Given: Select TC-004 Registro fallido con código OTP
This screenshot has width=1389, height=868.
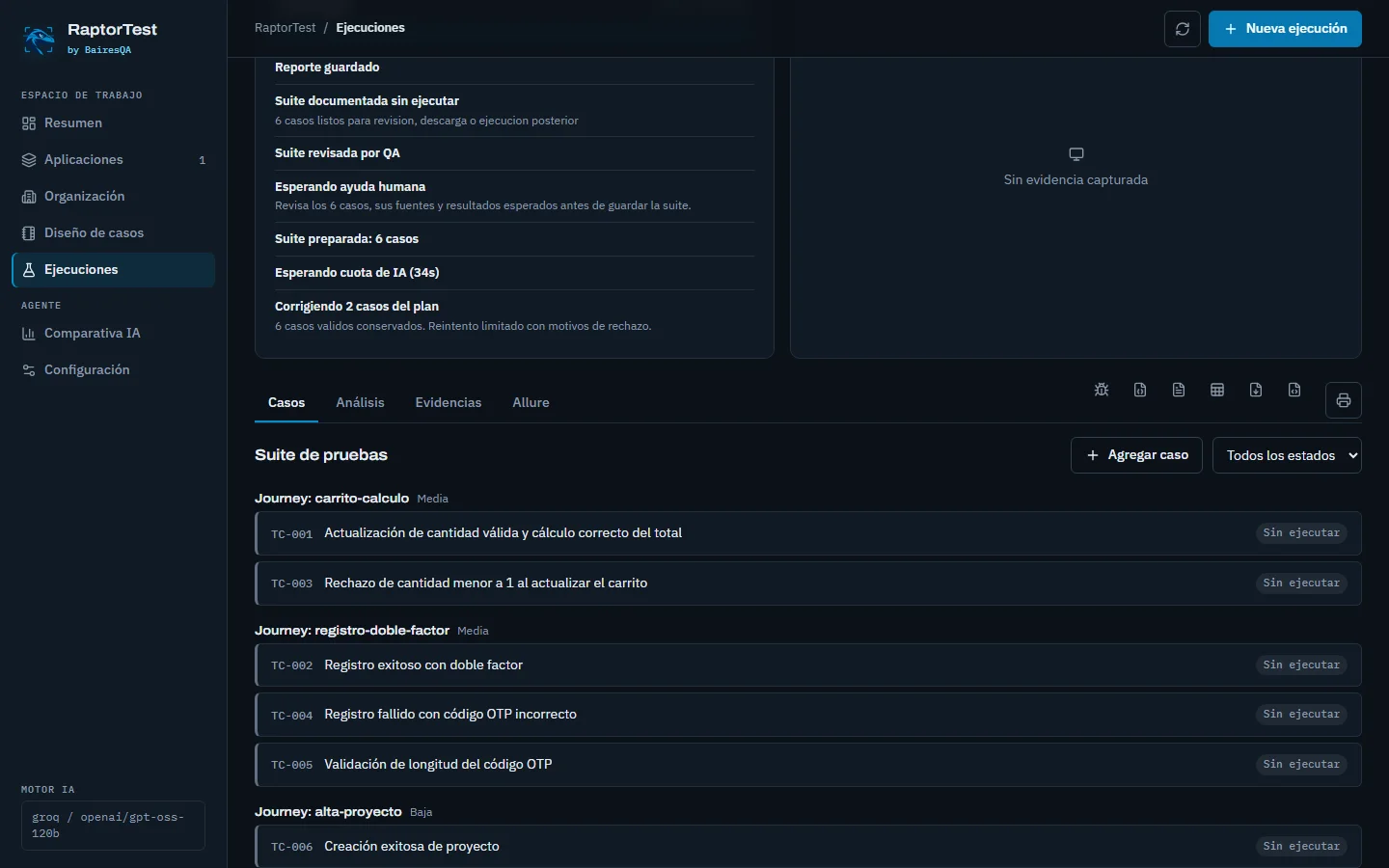Looking at the screenshot, I should [x=808, y=715].
